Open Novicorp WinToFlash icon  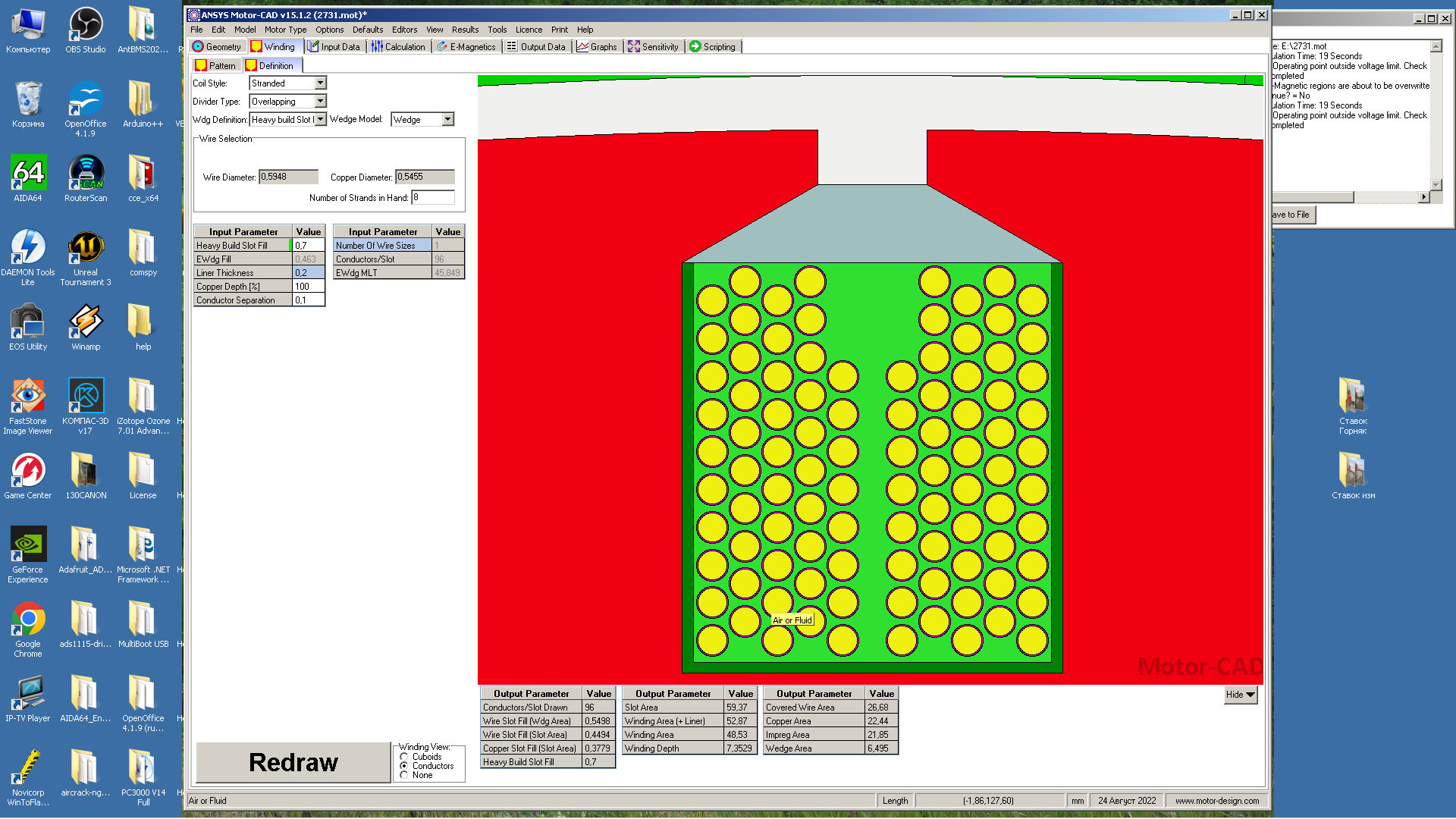coord(28,778)
